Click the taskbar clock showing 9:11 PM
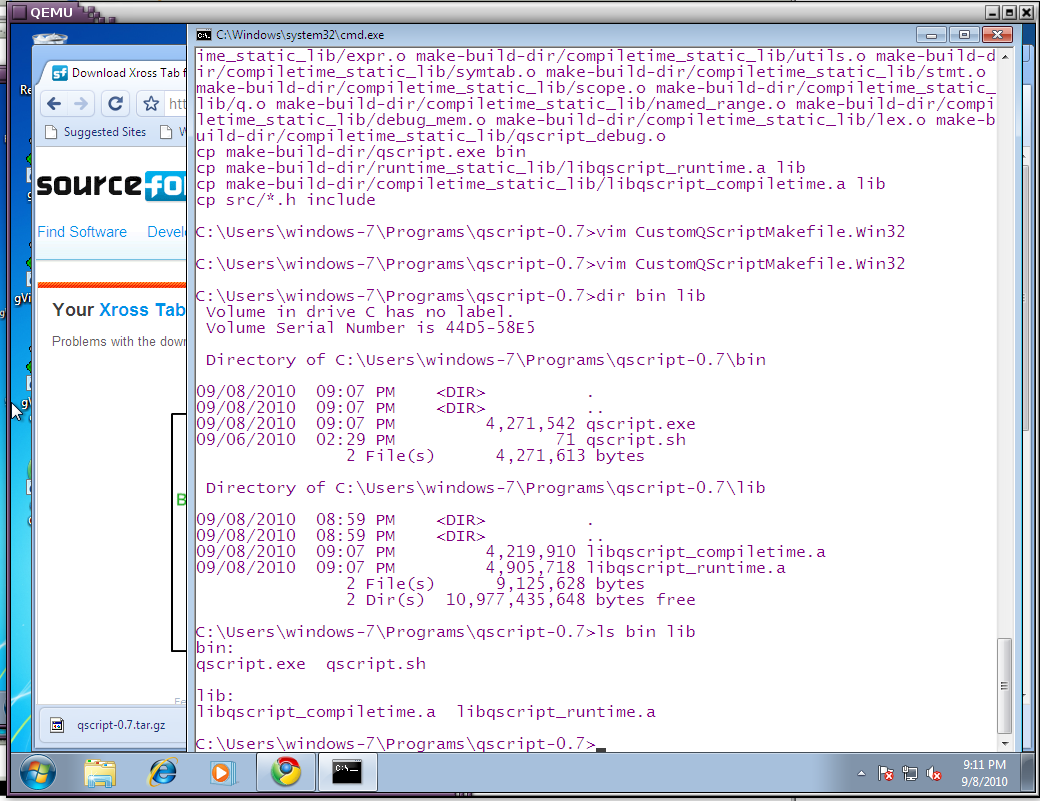This screenshot has width=1040, height=801. (x=983, y=772)
